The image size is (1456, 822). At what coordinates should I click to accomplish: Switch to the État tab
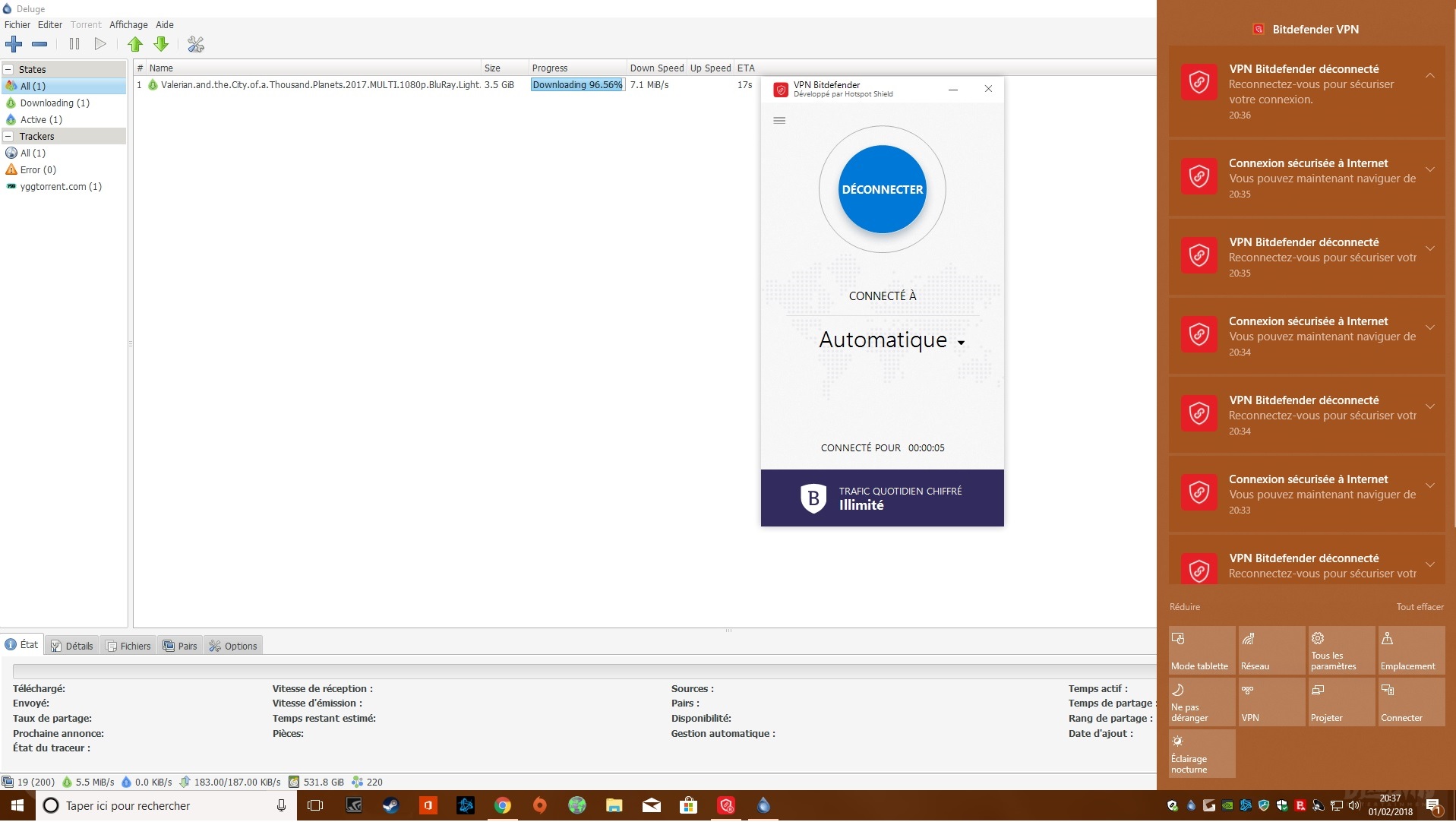click(x=22, y=644)
